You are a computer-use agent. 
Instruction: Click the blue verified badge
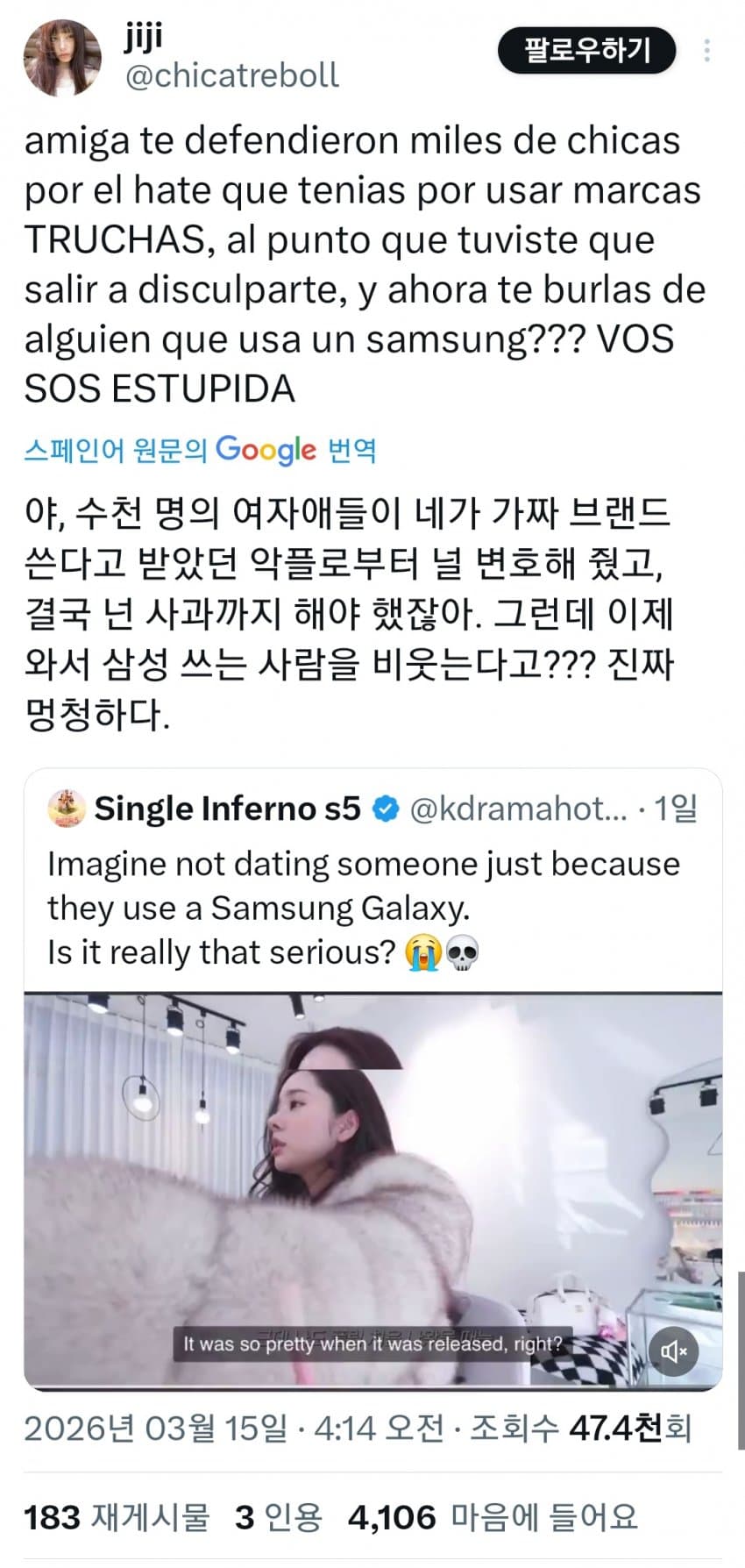386,809
